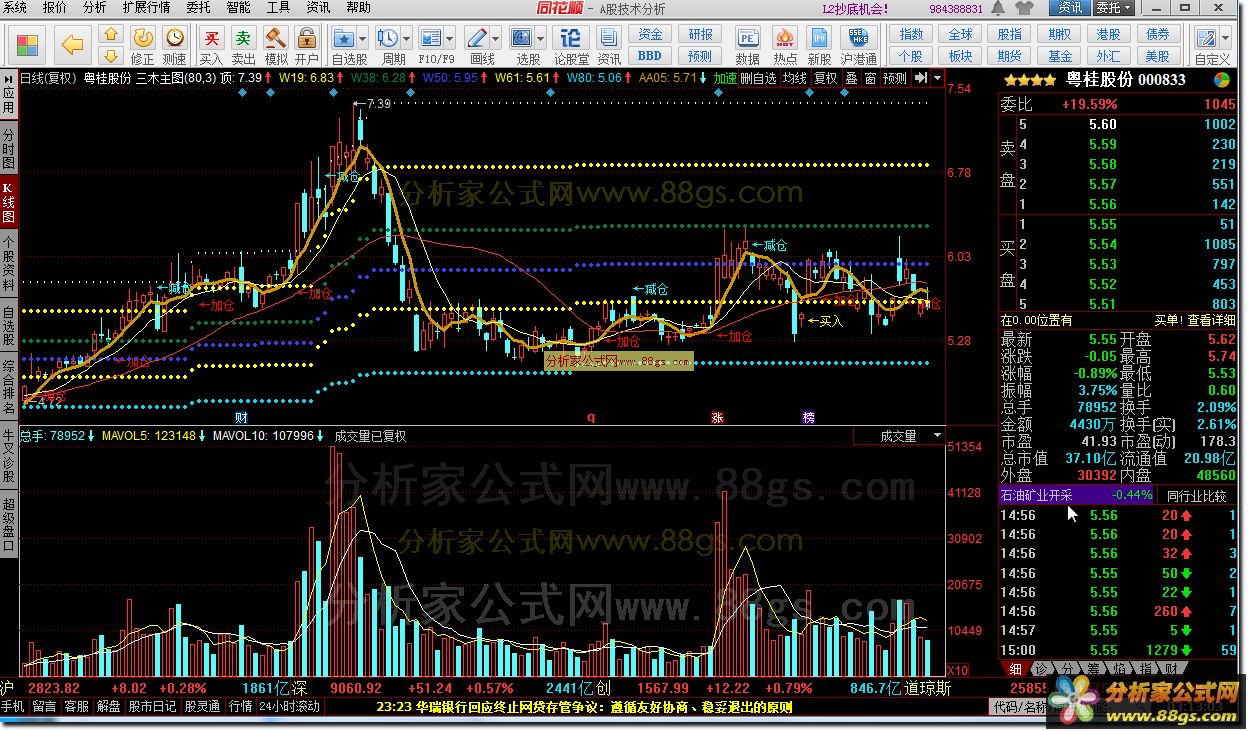Toggle the 均线 moving average display
The height and width of the screenshot is (731, 1248).
[795, 78]
